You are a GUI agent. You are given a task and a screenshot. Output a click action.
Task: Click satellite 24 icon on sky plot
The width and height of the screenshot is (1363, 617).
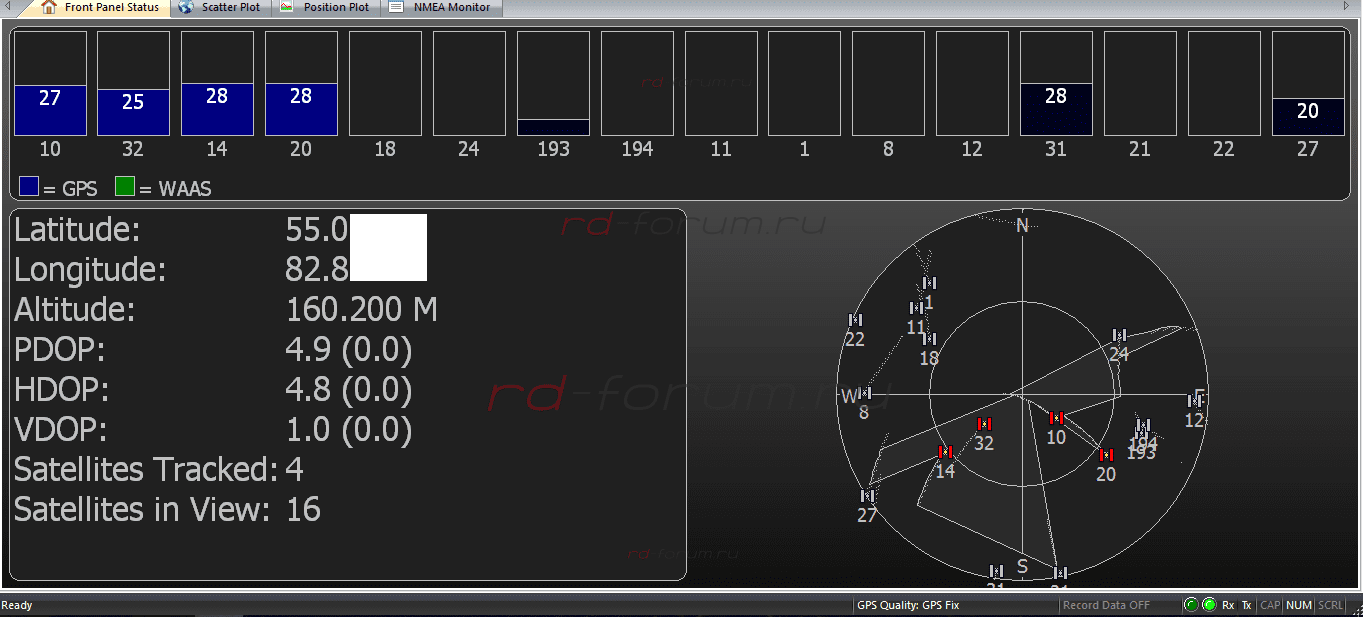pos(1119,335)
